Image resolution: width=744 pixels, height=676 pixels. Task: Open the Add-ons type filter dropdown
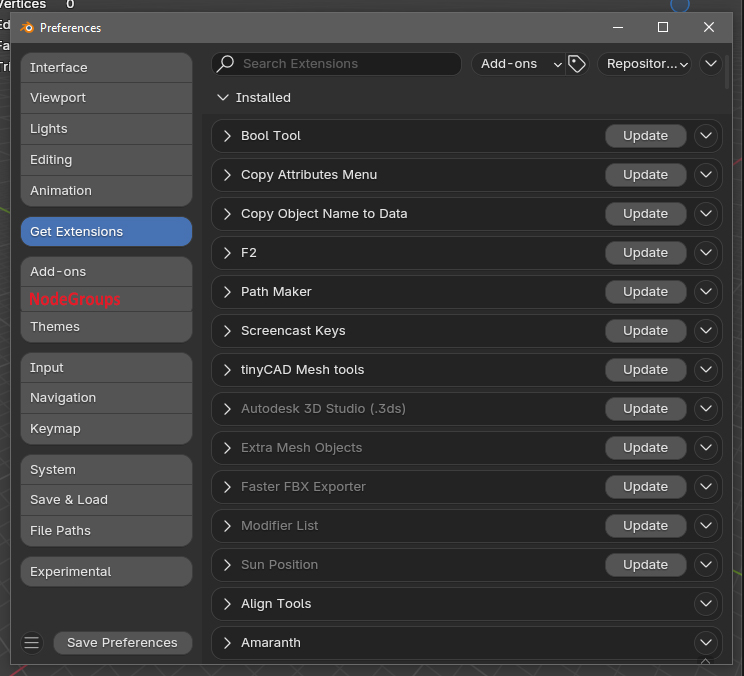[x=518, y=64]
